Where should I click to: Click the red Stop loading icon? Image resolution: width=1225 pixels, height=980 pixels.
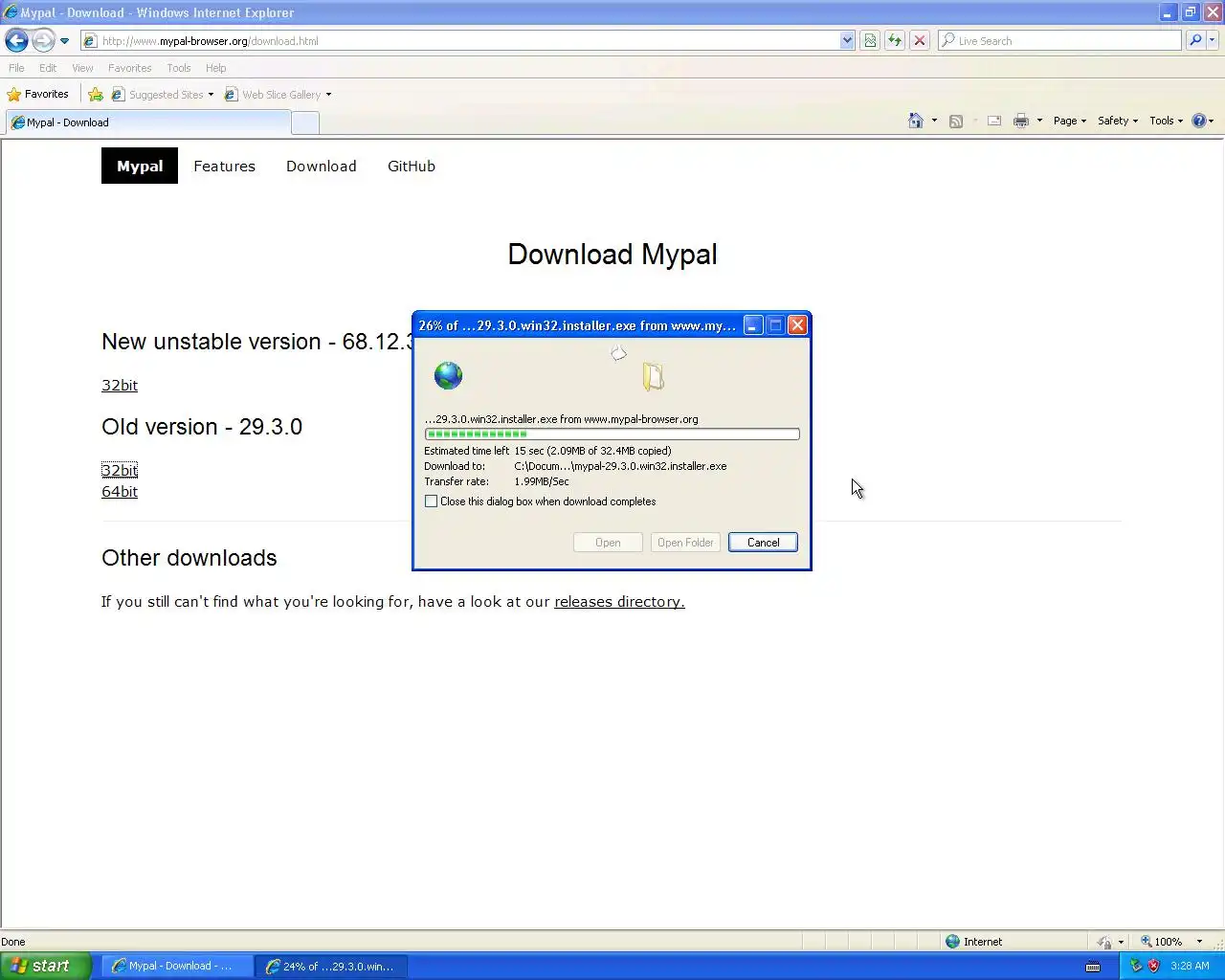coord(920,40)
